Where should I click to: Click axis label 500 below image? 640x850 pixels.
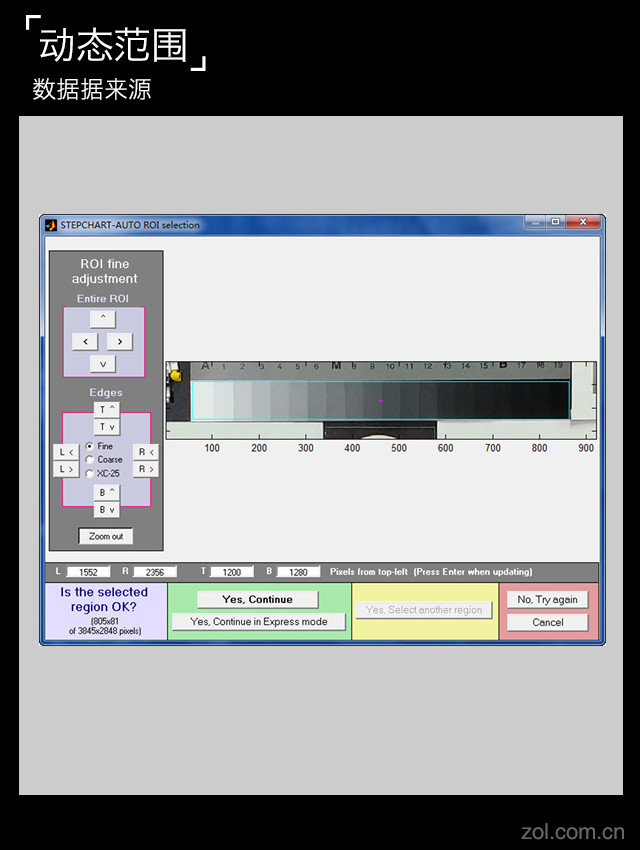pyautogui.click(x=399, y=448)
